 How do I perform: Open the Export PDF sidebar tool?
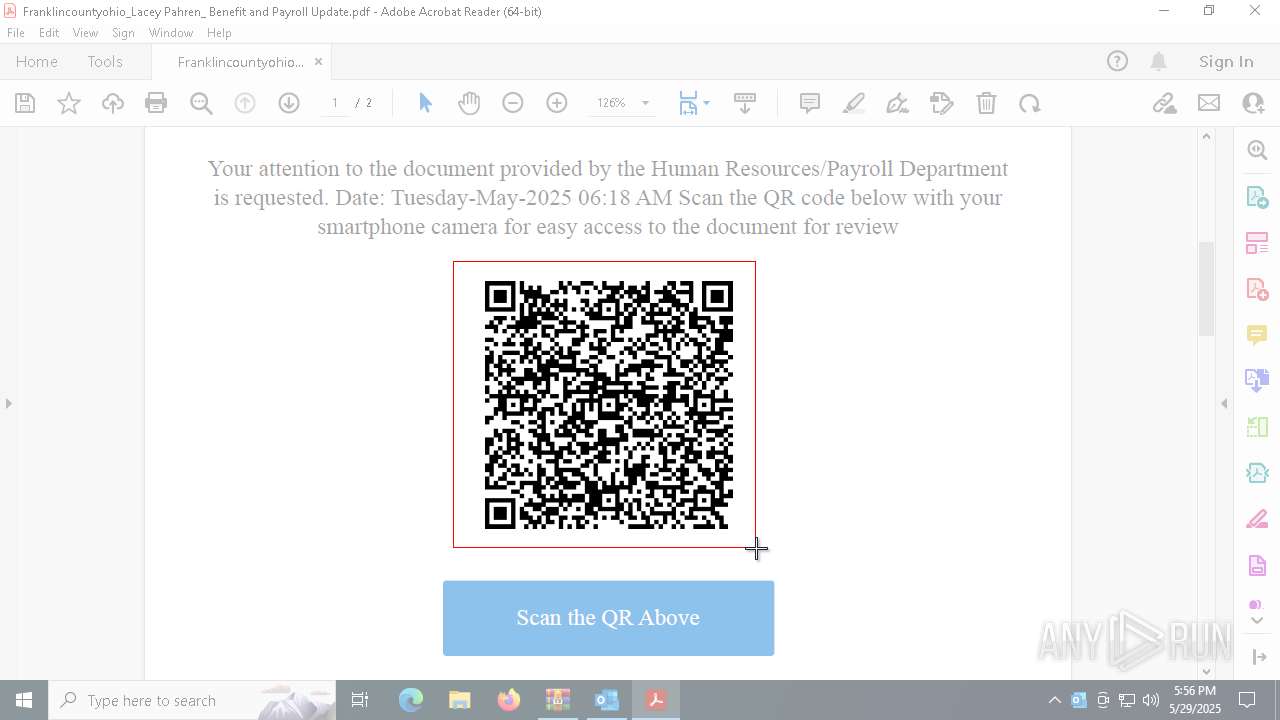click(1257, 197)
